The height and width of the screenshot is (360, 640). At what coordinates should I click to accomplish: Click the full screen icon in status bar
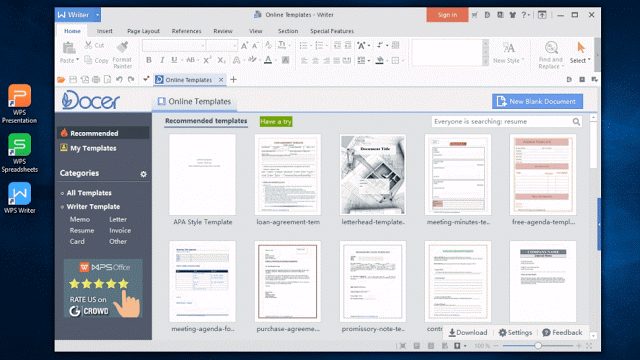(x=589, y=346)
